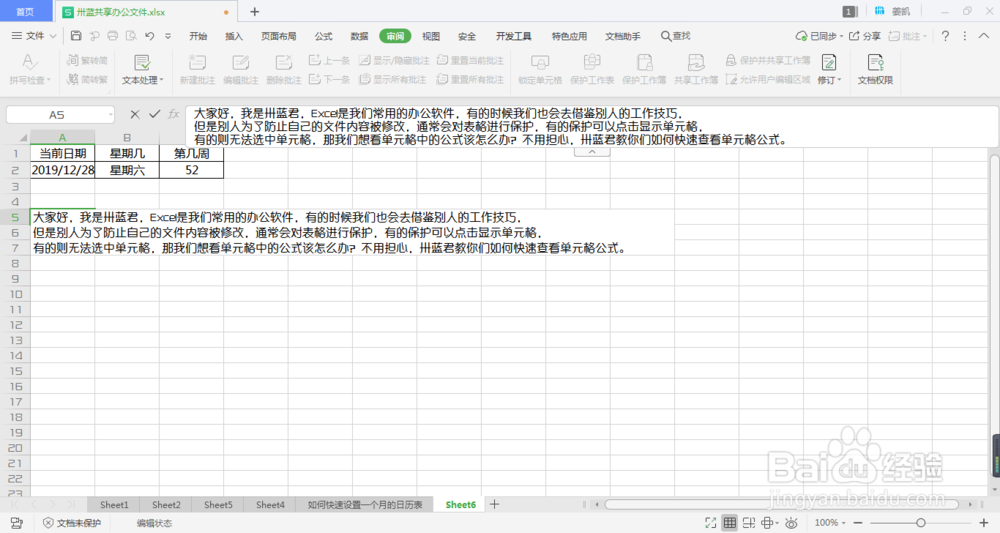Click the zoom slider handle
The image size is (1000, 533).
[x=921, y=523]
